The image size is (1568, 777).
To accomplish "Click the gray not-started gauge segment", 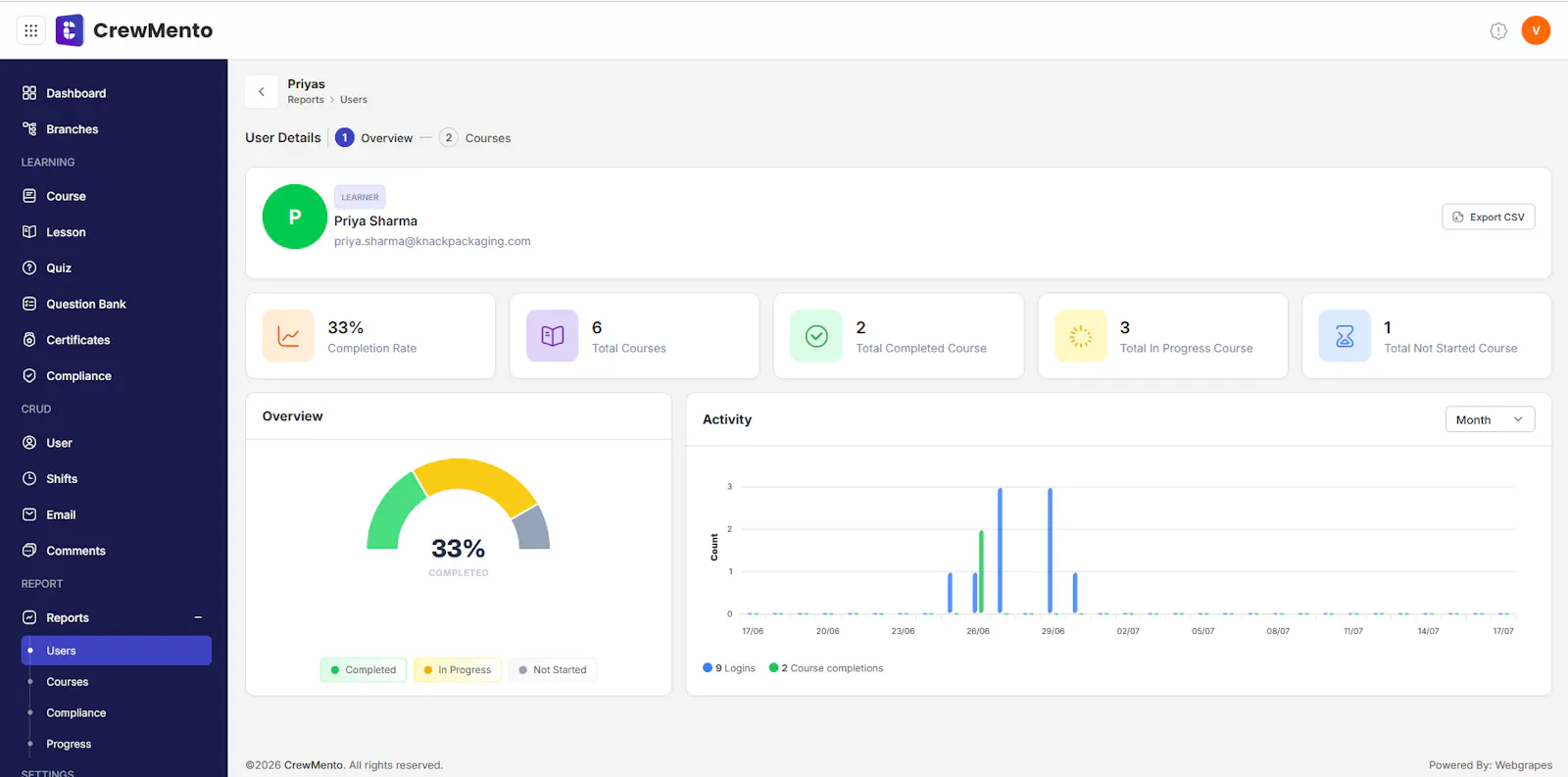I will [x=534, y=529].
